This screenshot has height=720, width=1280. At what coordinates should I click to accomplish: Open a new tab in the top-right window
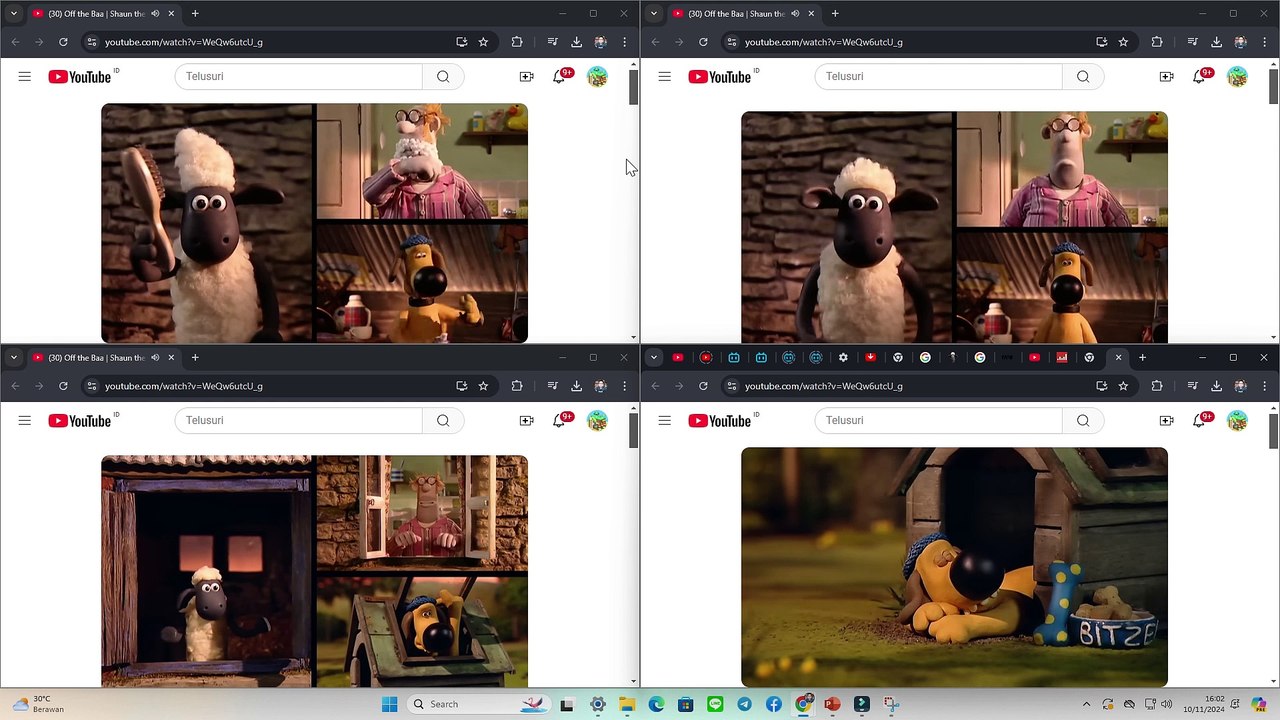(835, 14)
